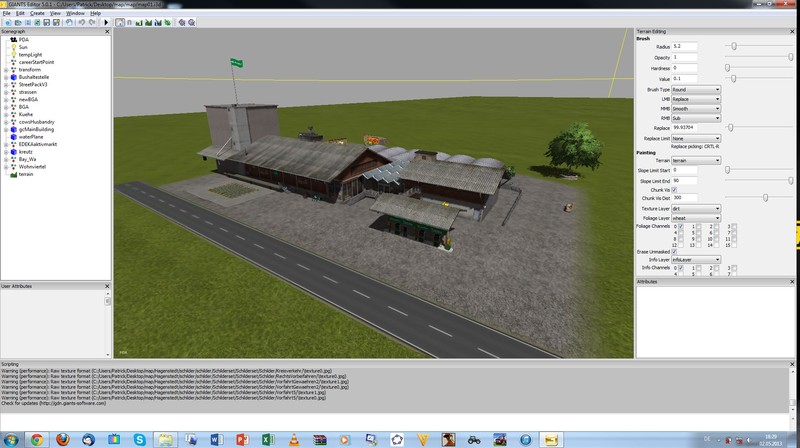
Task: Open Skype from the taskbar
Action: click(x=139, y=439)
